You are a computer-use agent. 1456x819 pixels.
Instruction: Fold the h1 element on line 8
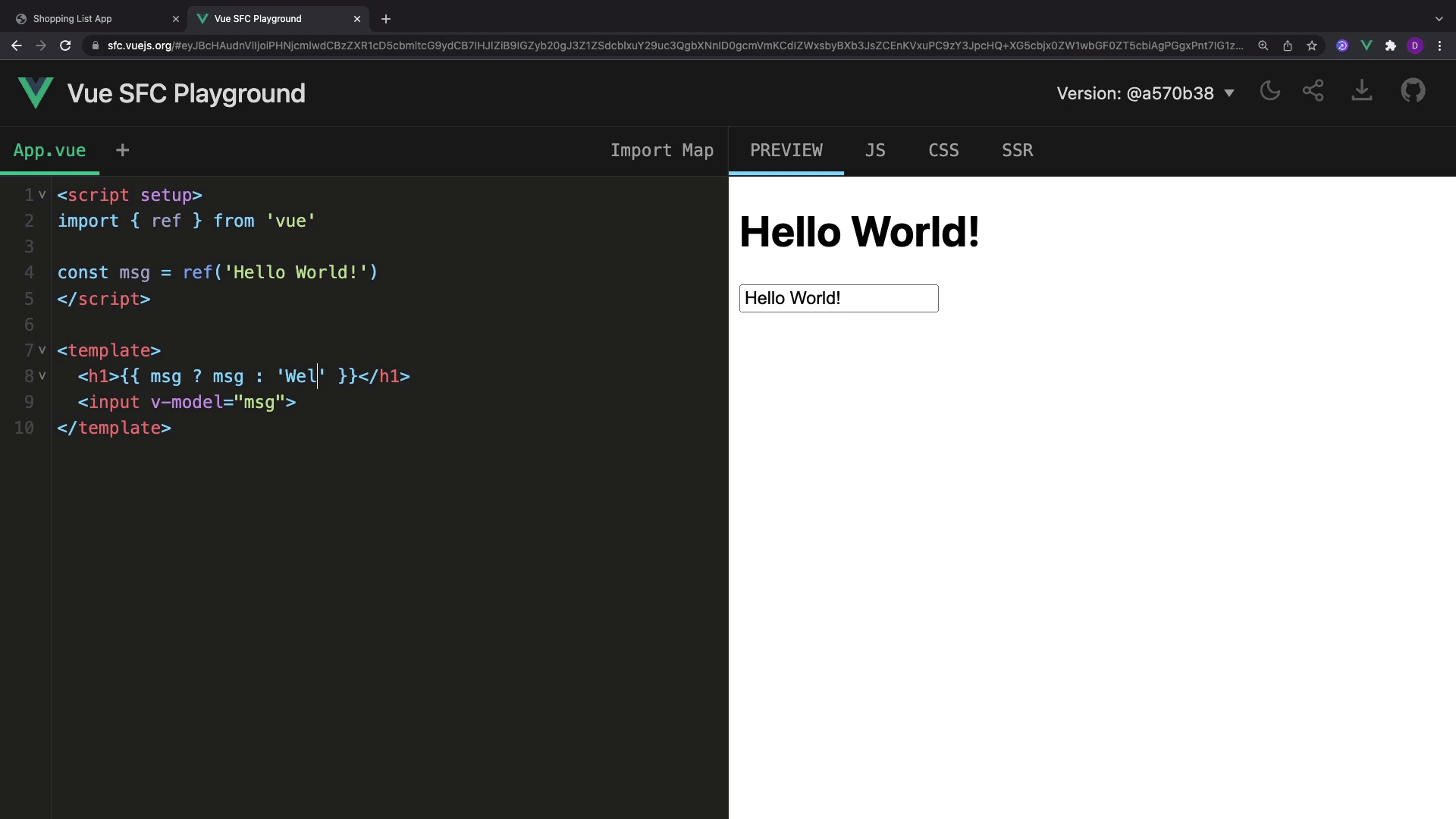[x=42, y=376]
